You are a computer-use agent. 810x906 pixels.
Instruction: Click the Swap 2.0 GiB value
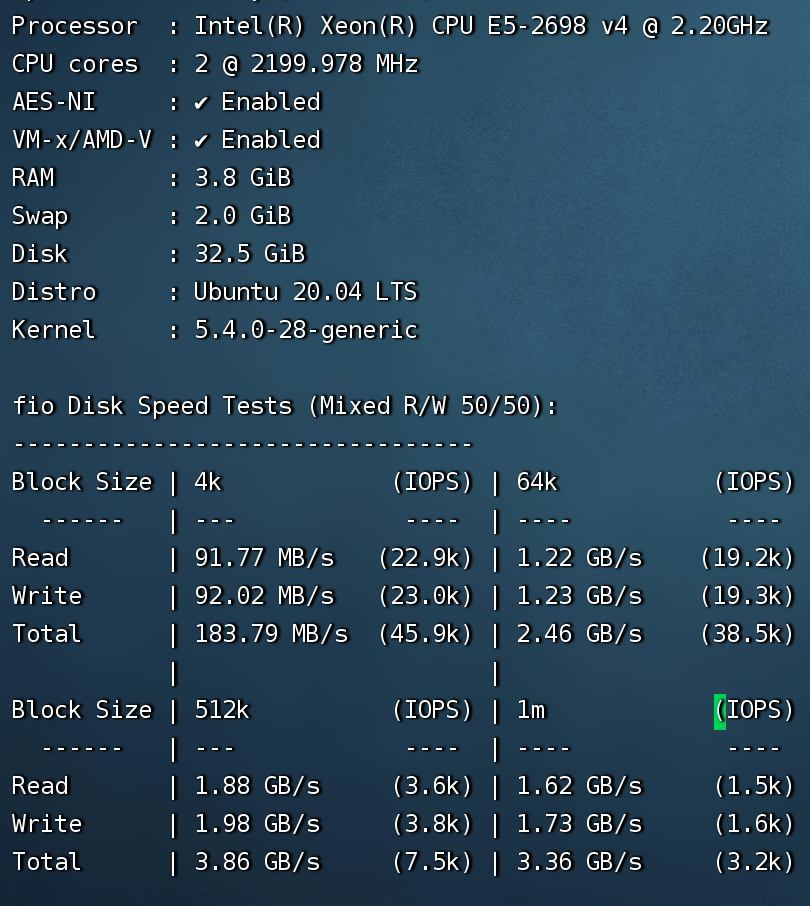(x=242, y=216)
